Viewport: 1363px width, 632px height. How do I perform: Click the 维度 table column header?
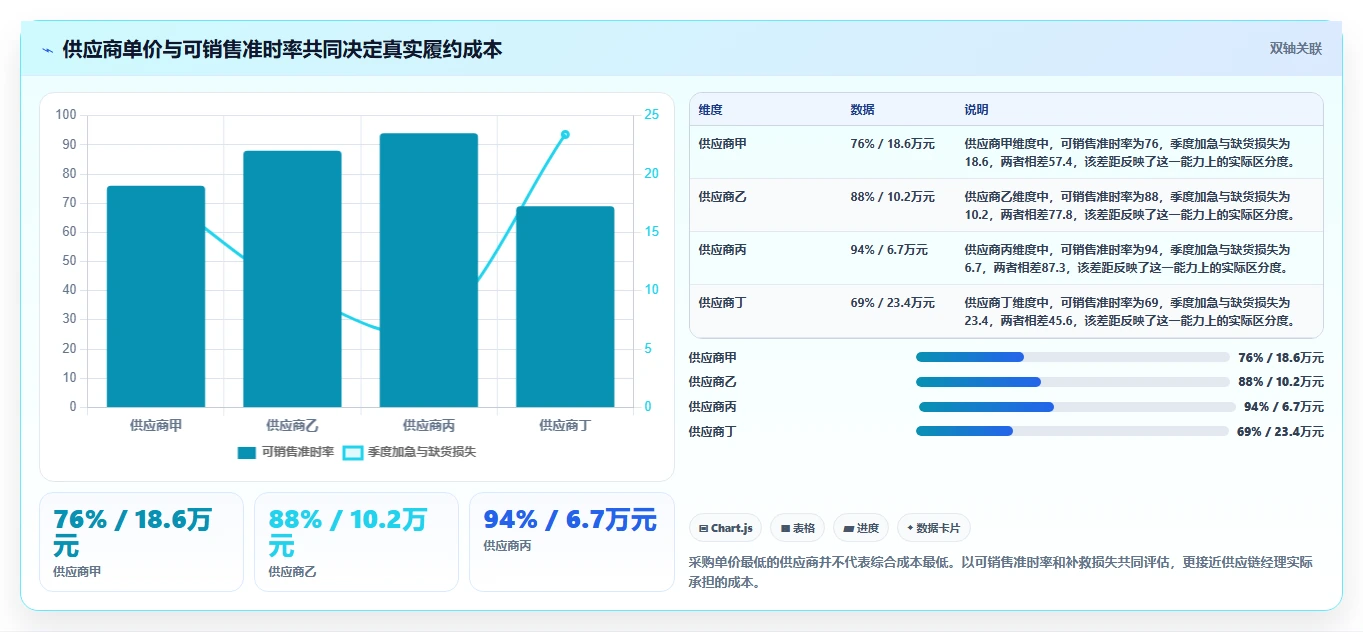710,109
